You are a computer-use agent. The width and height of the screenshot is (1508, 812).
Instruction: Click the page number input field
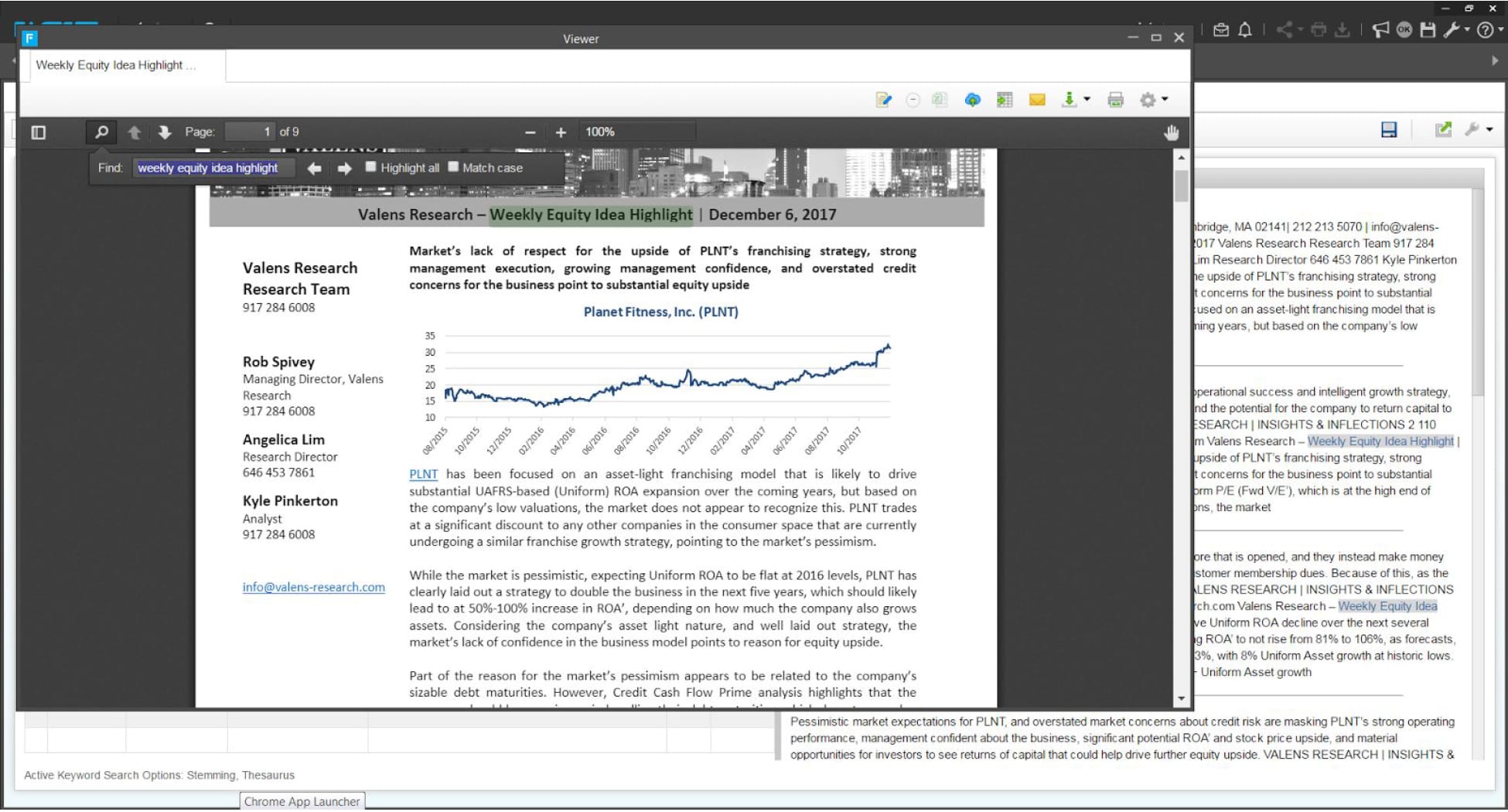point(249,131)
